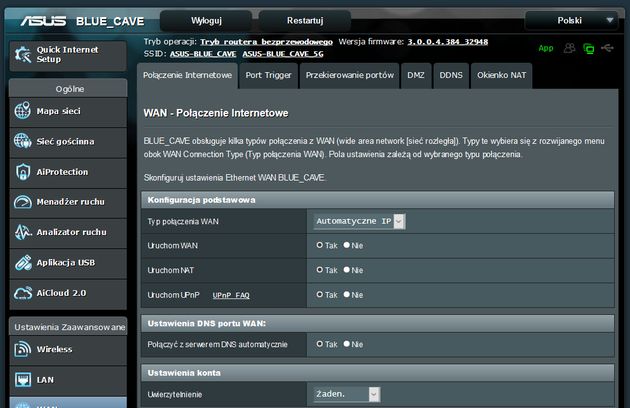Click the green network status icon
The height and width of the screenshot is (408, 630).
589,49
